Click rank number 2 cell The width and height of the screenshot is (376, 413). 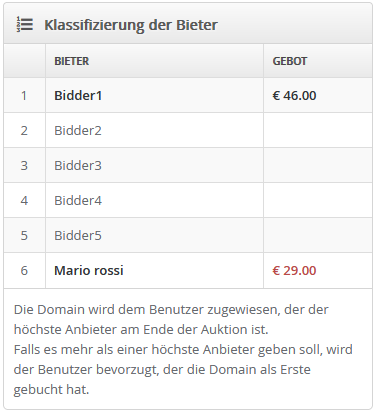point(24,131)
